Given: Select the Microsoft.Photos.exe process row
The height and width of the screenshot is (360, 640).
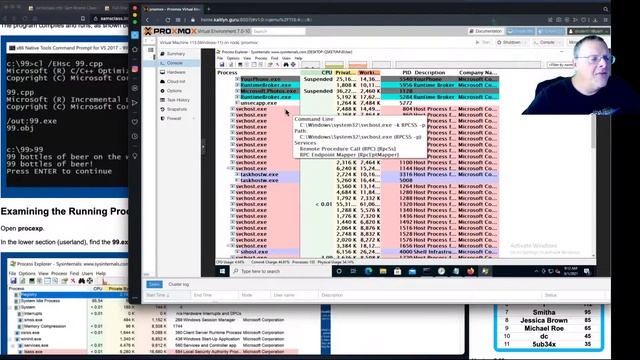Looking at the screenshot, I should 358,91.
